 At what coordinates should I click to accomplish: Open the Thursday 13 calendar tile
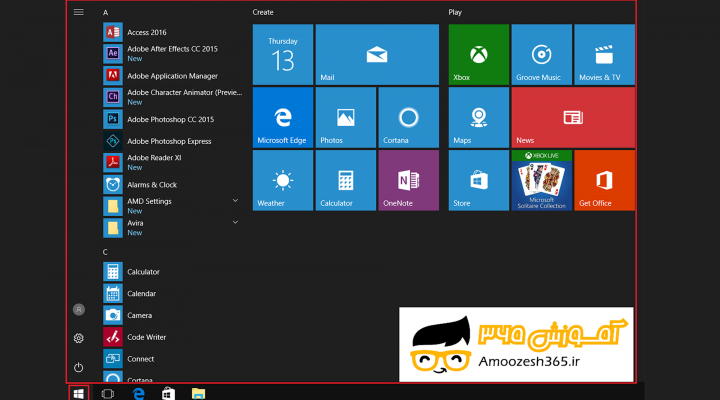[x=283, y=55]
